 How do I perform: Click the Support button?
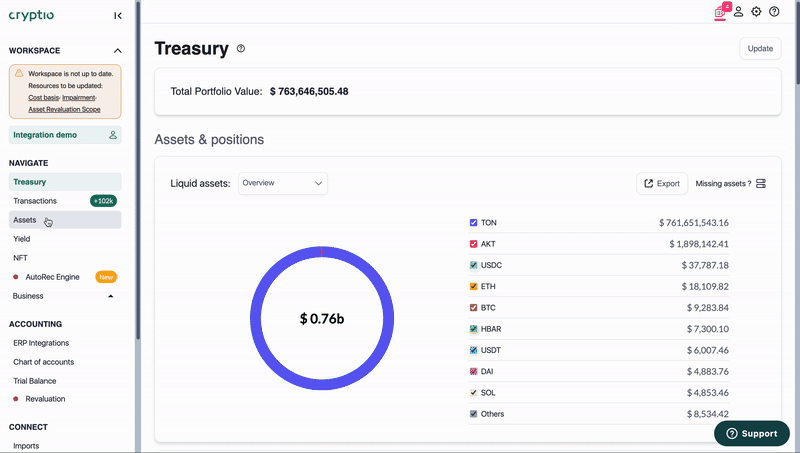pyautogui.click(x=752, y=434)
